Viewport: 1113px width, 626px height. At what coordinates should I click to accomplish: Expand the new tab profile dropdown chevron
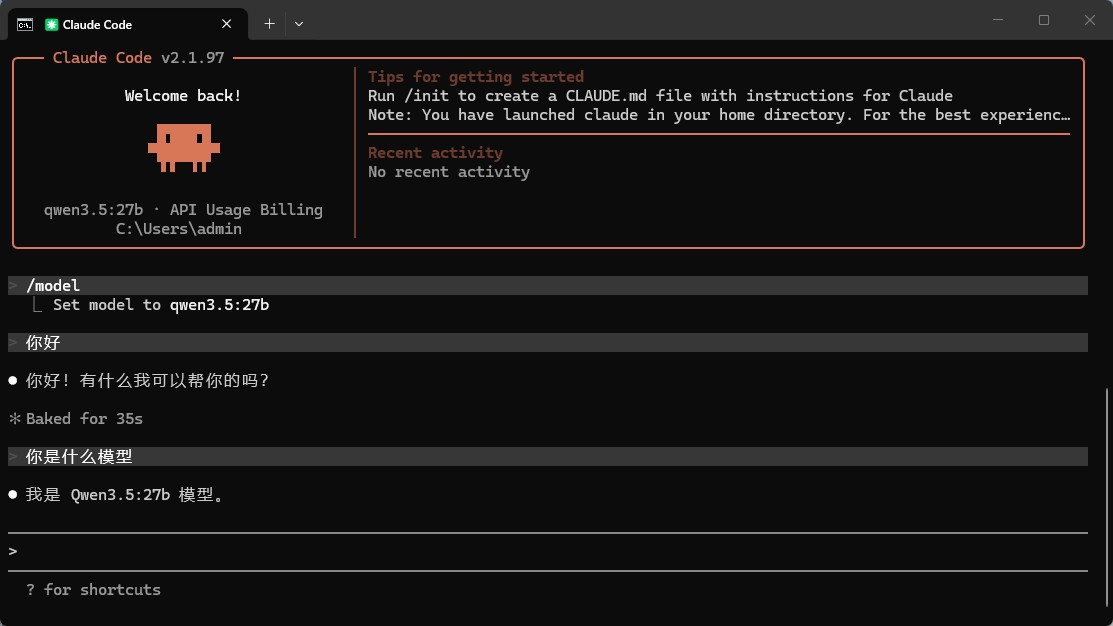(x=299, y=23)
